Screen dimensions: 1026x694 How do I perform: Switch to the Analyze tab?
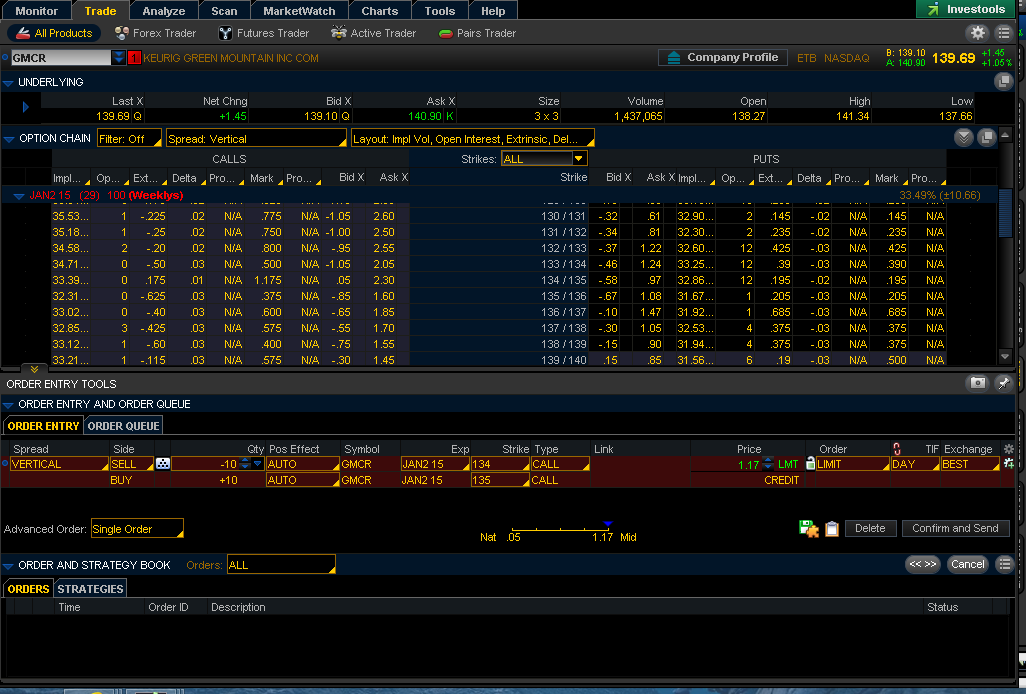[x=164, y=10]
